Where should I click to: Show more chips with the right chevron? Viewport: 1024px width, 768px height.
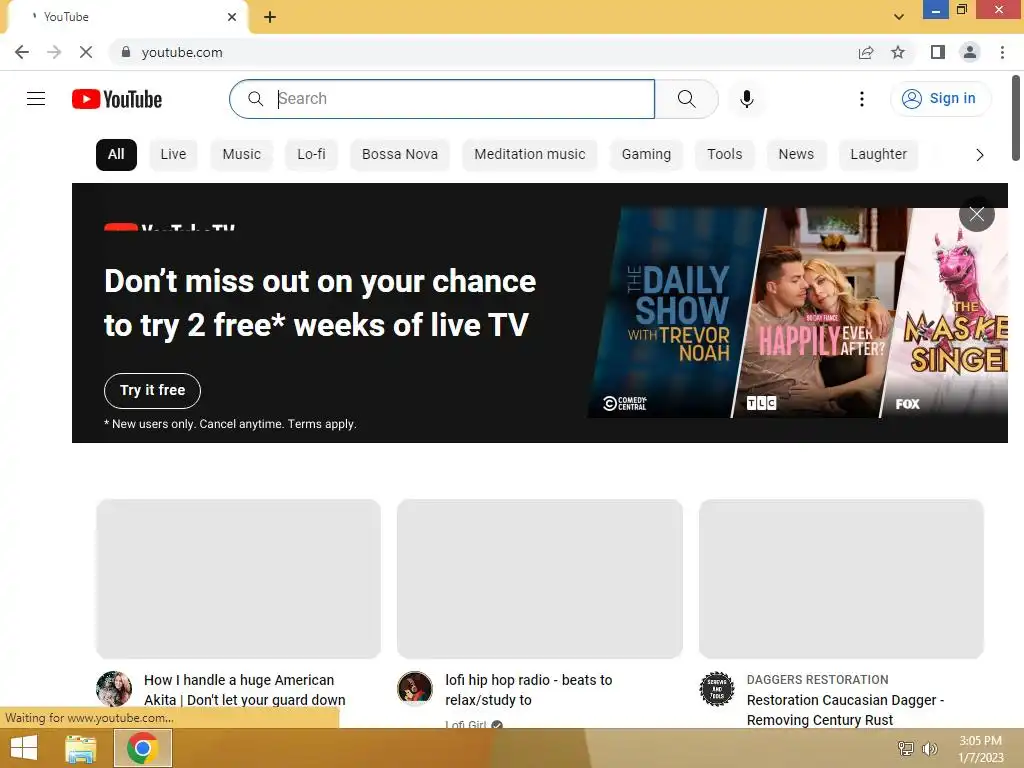pyautogui.click(x=979, y=155)
